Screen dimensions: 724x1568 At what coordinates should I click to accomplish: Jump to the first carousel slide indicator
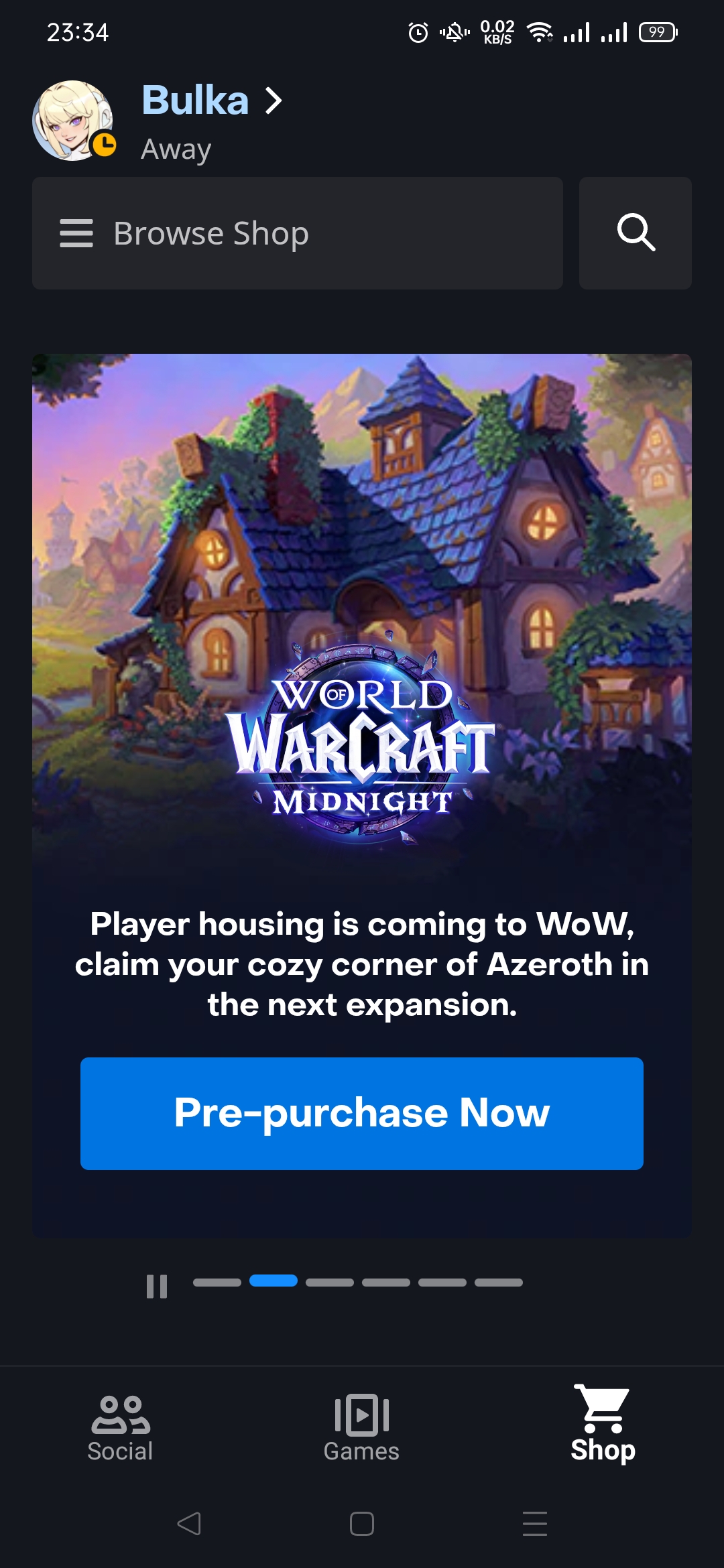[217, 1282]
